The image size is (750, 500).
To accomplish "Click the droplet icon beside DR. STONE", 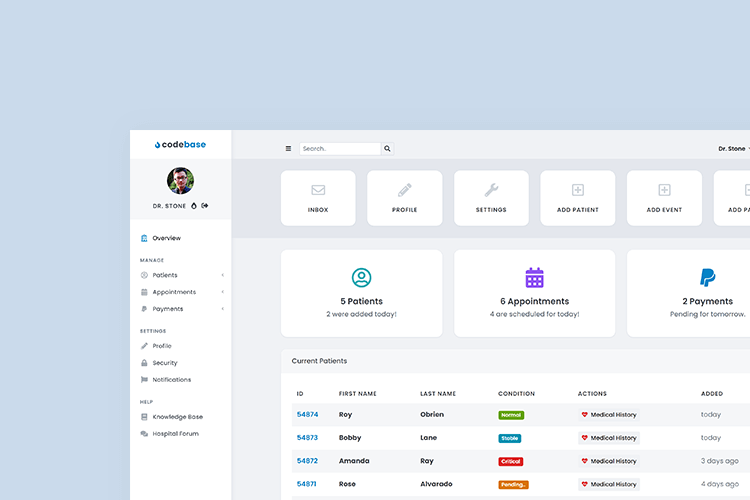I will pos(194,206).
